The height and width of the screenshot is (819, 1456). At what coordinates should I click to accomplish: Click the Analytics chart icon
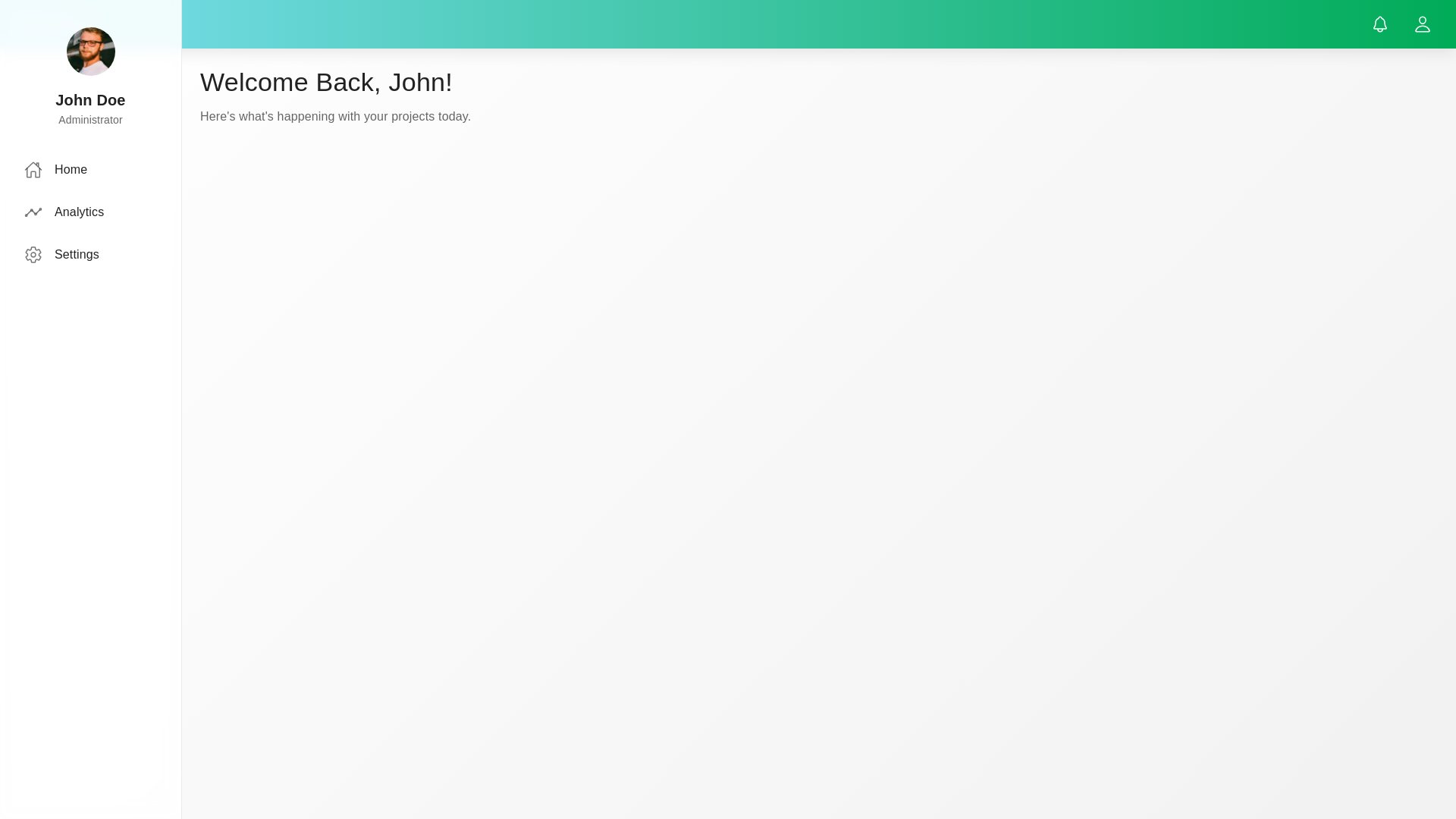click(x=33, y=212)
